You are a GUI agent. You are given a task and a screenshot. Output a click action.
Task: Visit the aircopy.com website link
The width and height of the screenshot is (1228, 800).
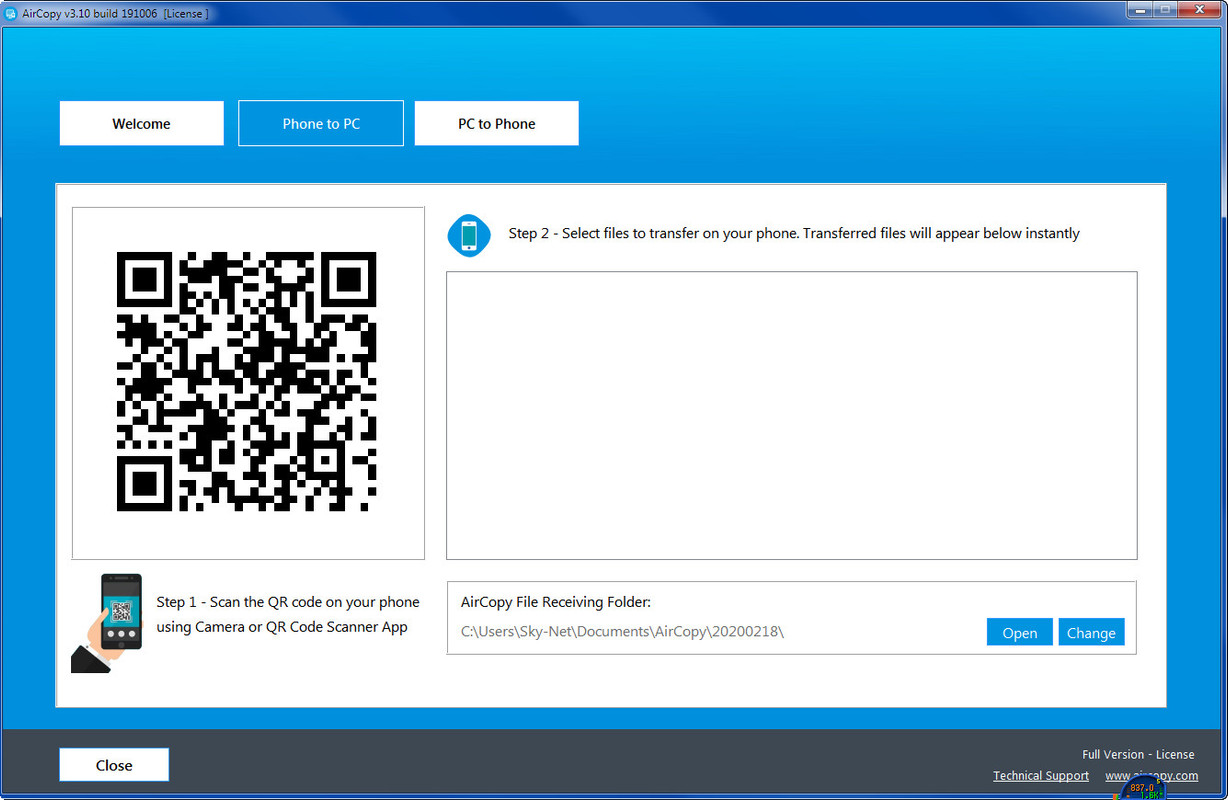(1151, 776)
